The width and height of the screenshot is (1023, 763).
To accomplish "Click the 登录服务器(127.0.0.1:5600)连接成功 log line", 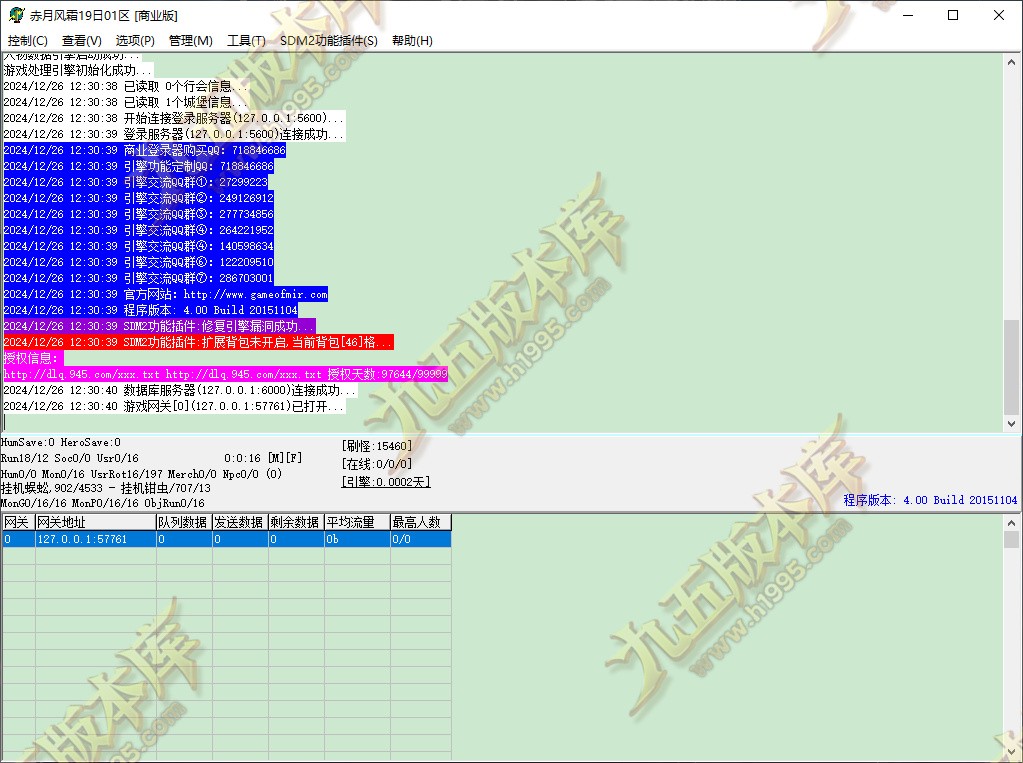I will click(174, 134).
